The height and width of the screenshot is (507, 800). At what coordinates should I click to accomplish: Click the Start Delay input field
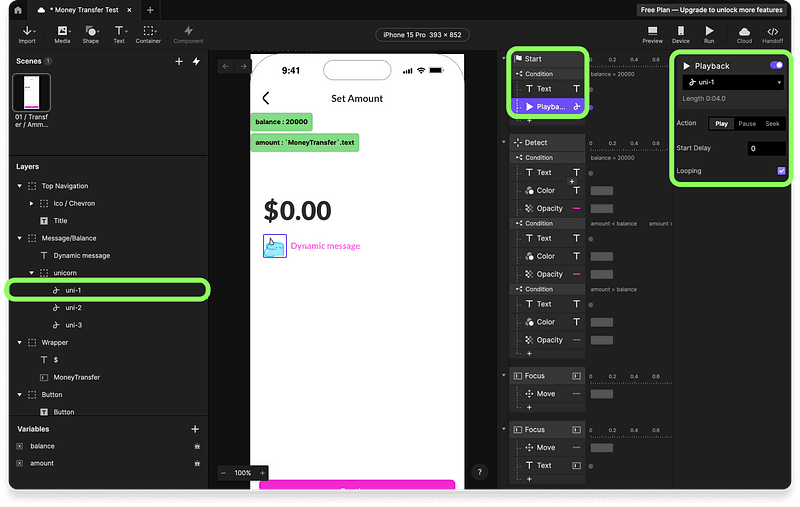click(x=766, y=148)
